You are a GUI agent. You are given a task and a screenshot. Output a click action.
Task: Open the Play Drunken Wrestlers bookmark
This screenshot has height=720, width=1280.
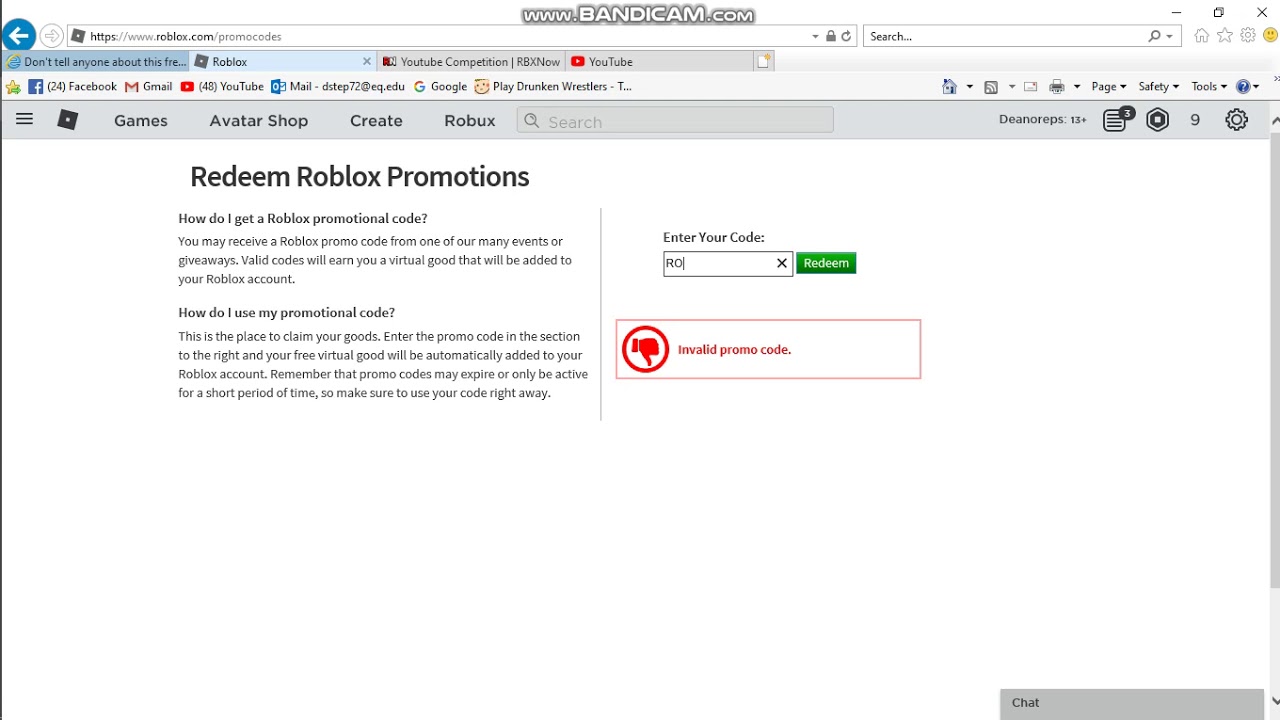[x=553, y=87]
